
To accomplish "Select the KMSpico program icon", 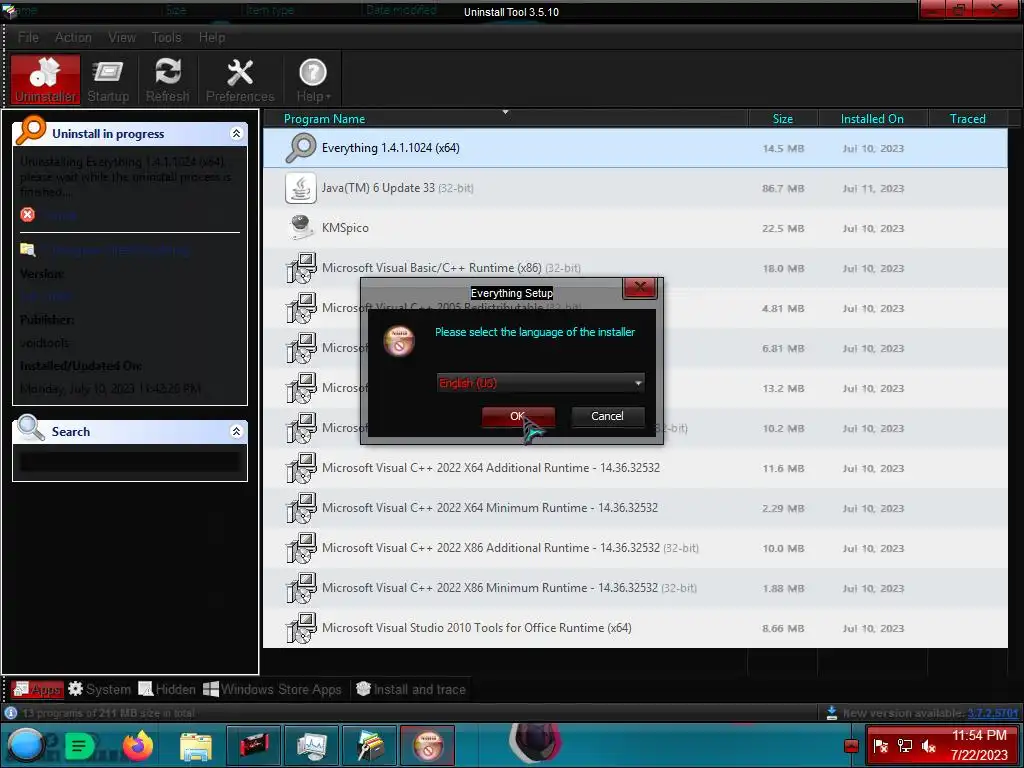I will coord(300,228).
